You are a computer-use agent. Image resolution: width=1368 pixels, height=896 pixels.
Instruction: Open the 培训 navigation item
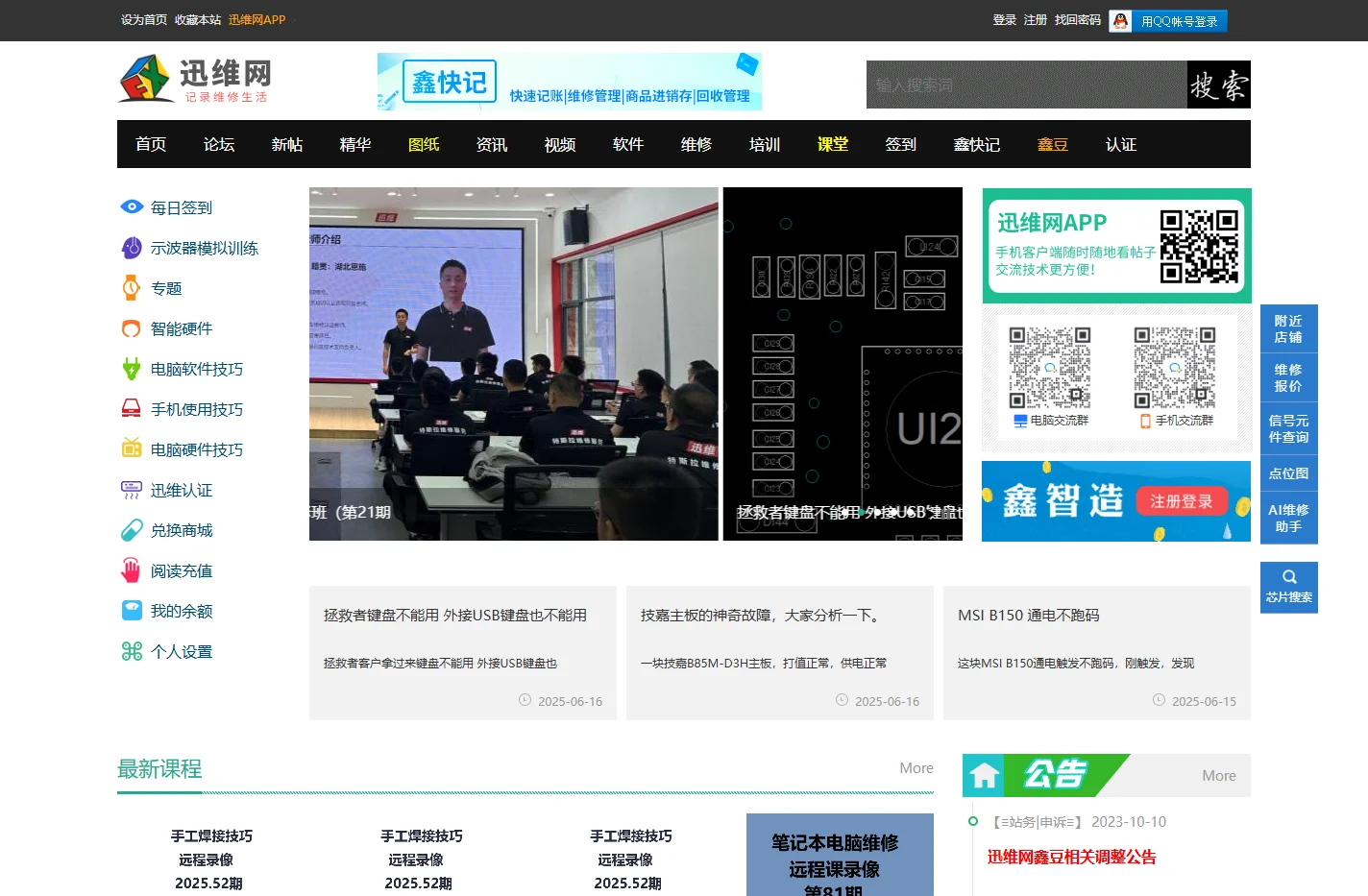[x=765, y=144]
